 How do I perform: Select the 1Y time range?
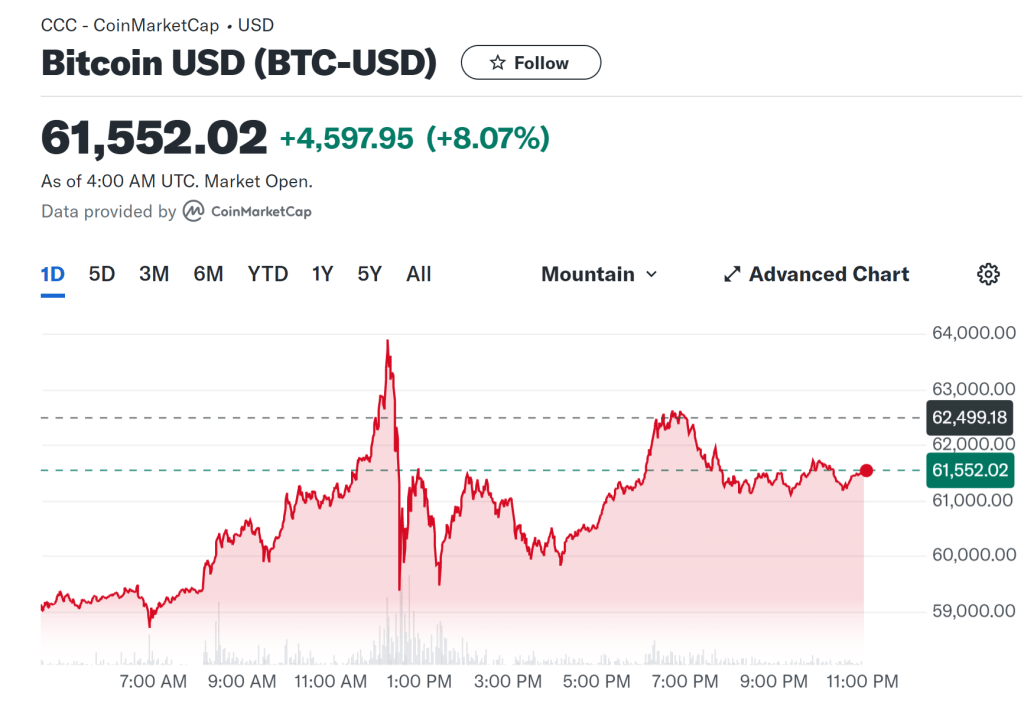(322, 274)
